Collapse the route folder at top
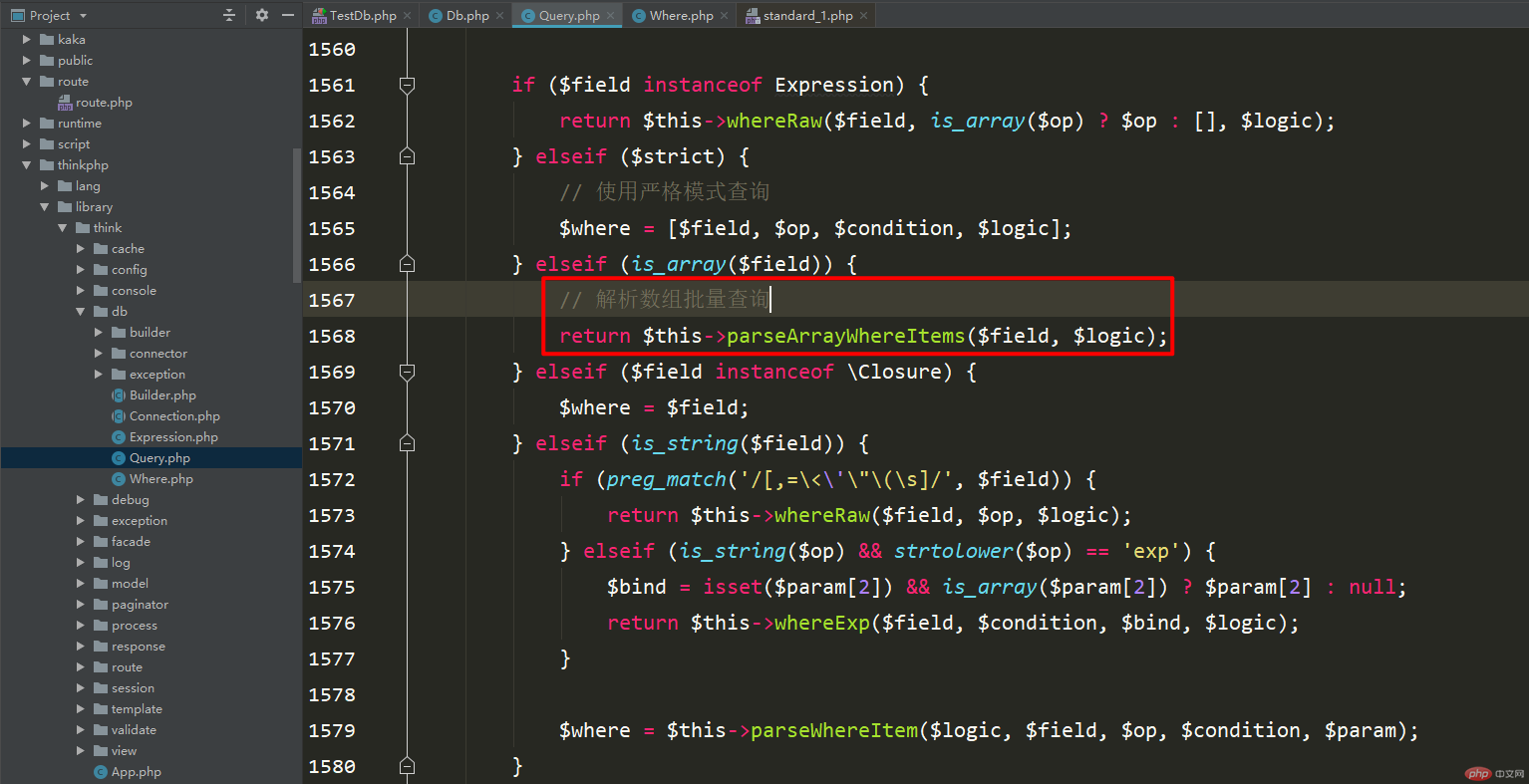Screen dimensions: 1529x784 27,82
